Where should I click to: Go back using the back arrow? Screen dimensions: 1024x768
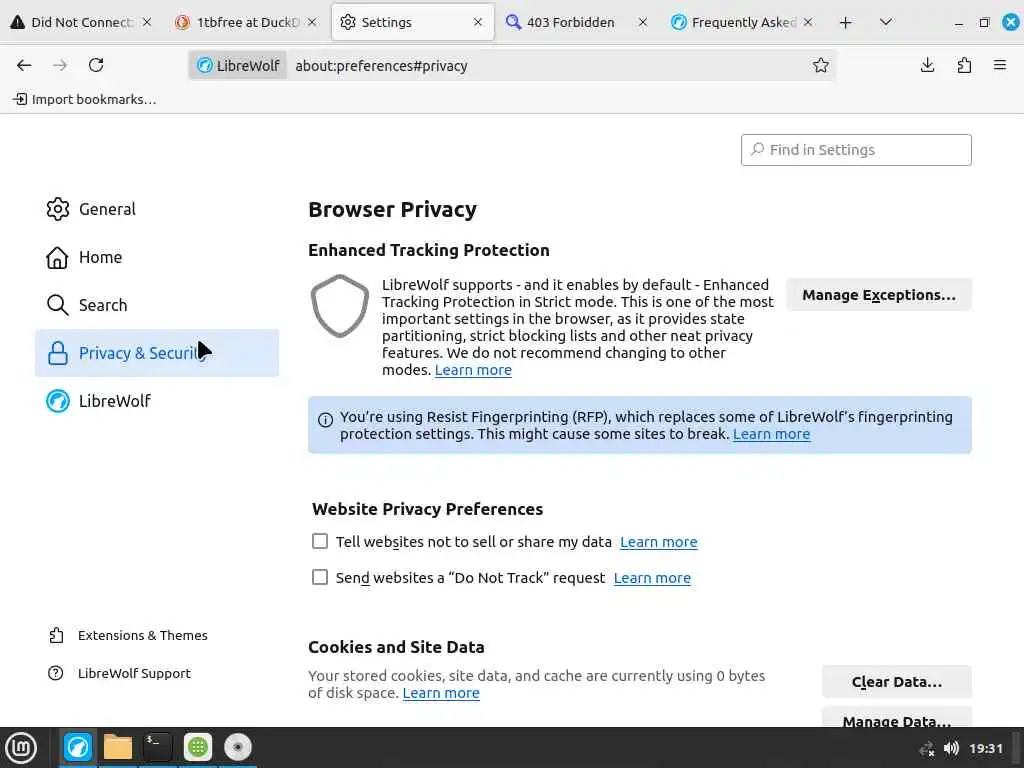tap(24, 65)
